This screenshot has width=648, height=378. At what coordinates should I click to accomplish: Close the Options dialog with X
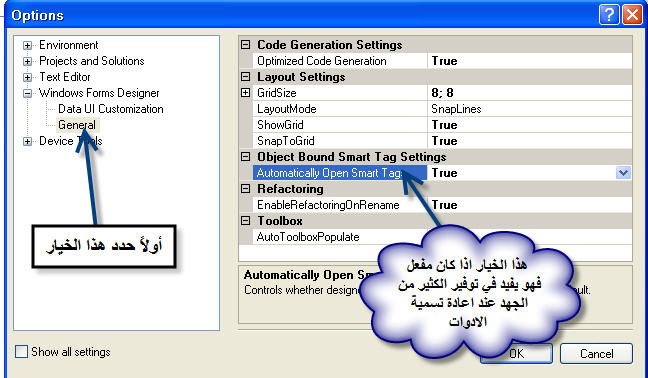click(632, 15)
